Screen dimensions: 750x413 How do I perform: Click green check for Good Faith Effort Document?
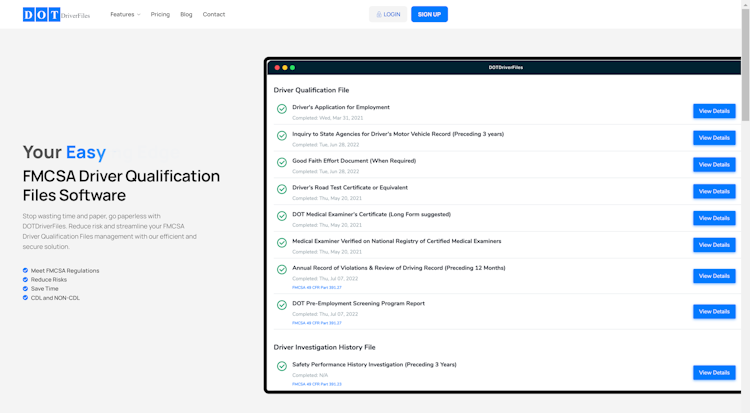pos(282,163)
